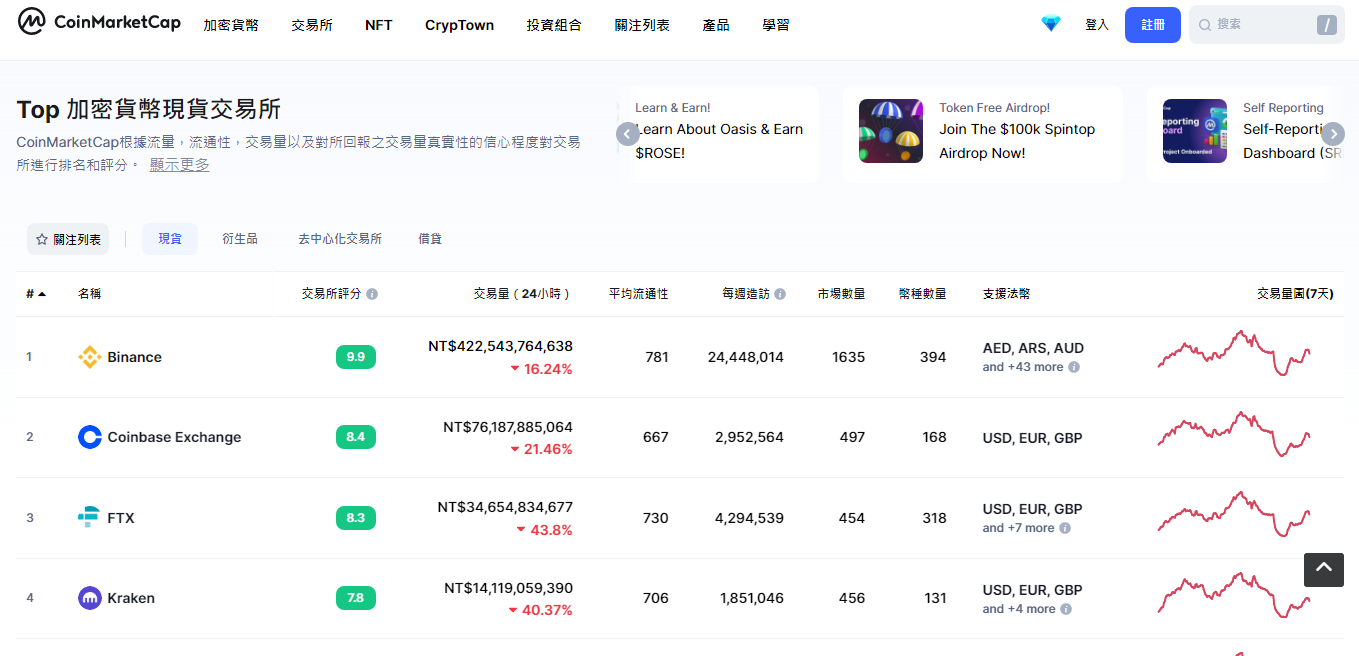Click info icon next to FTX +7 more

[1065, 528]
